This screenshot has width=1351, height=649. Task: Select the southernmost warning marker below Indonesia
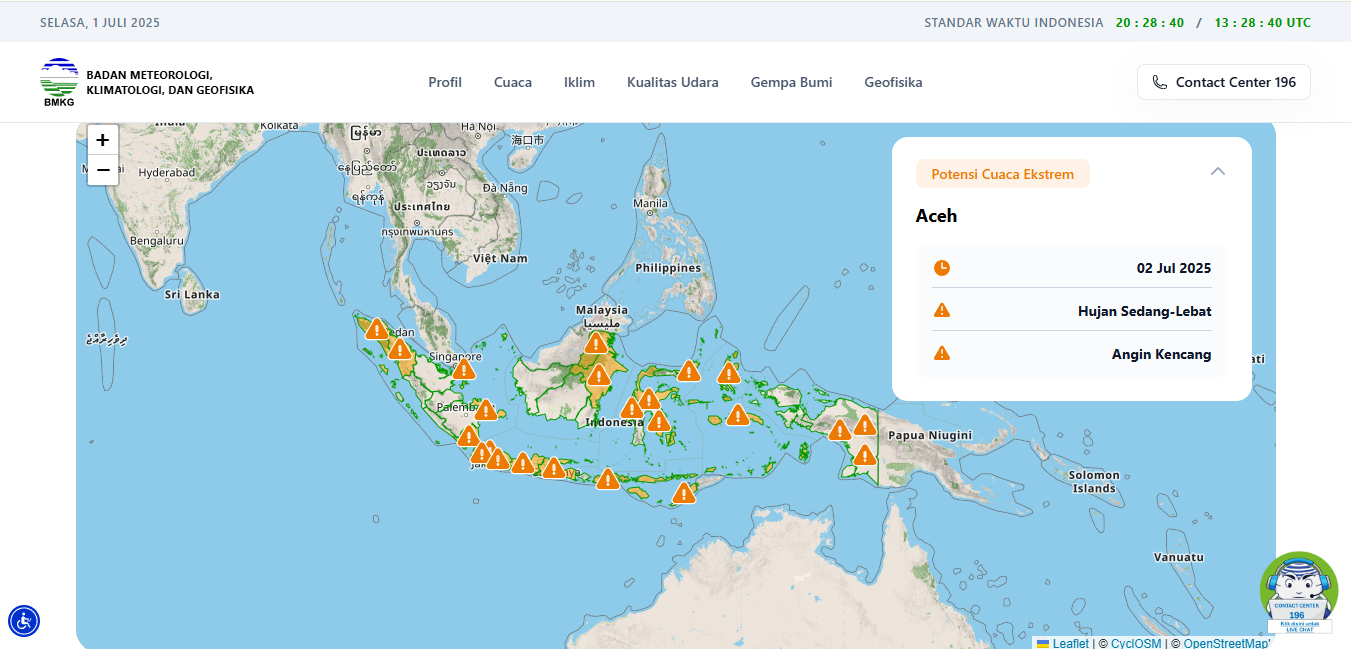click(684, 493)
